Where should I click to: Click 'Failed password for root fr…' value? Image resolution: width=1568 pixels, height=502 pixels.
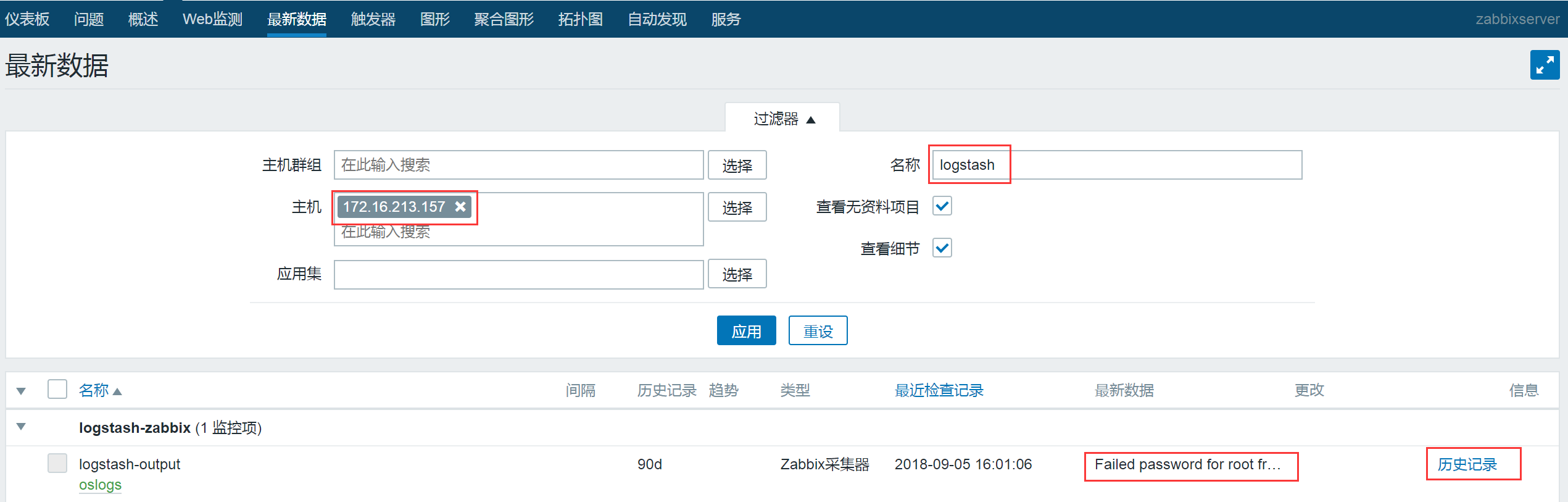[1188, 464]
